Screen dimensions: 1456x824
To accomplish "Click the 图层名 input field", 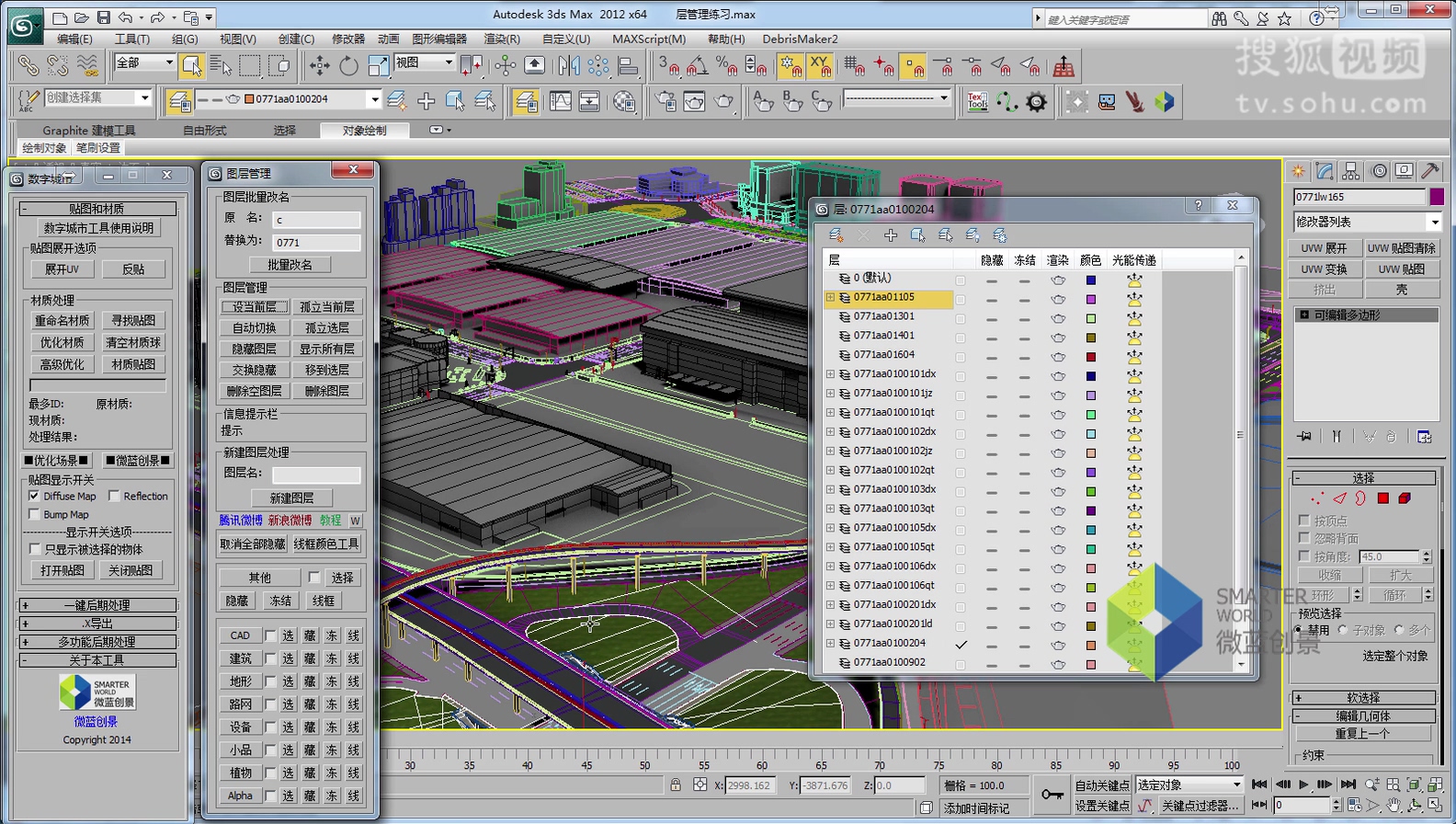I will pos(316,475).
